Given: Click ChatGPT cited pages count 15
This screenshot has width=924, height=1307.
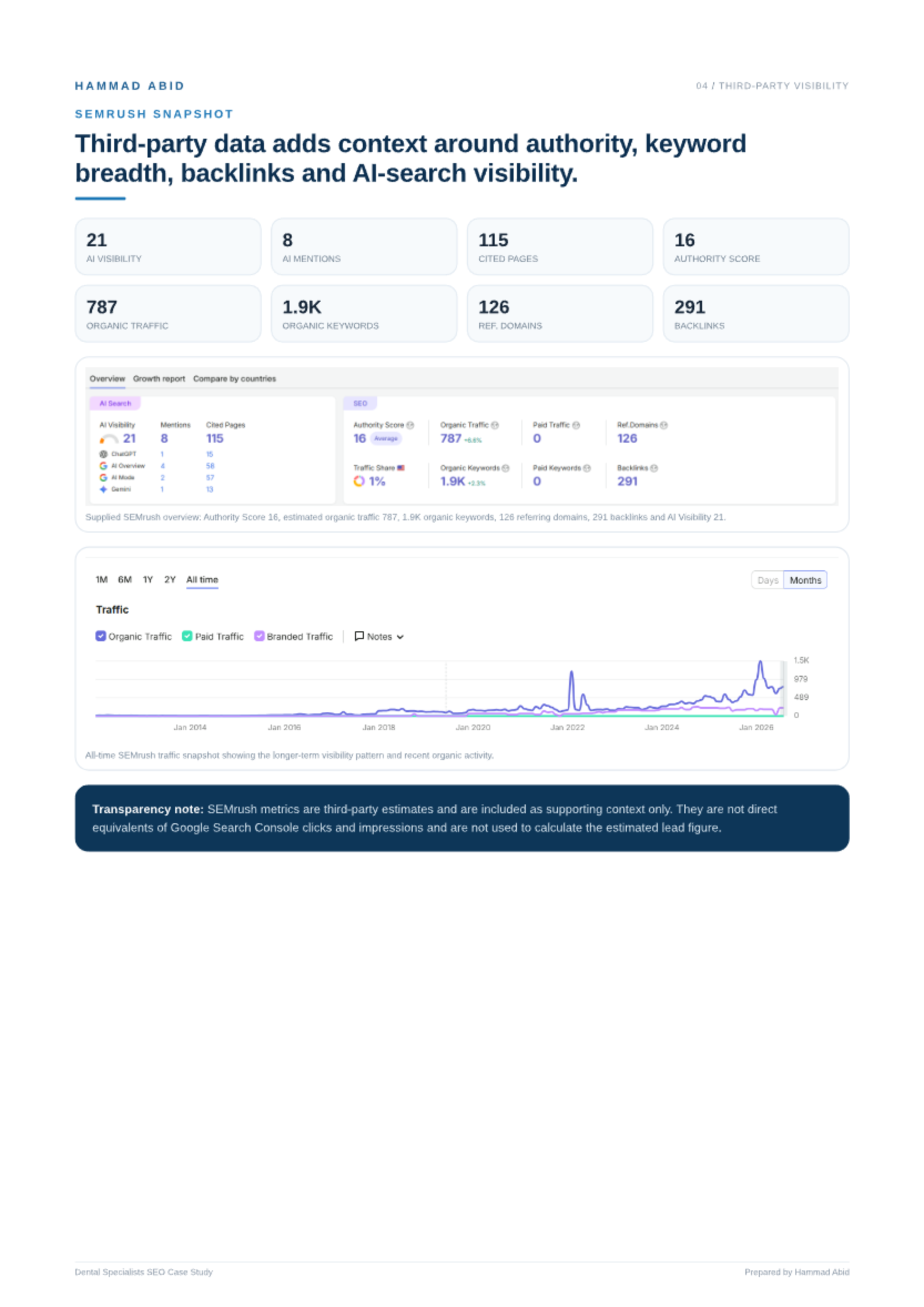Looking at the screenshot, I should point(210,454).
